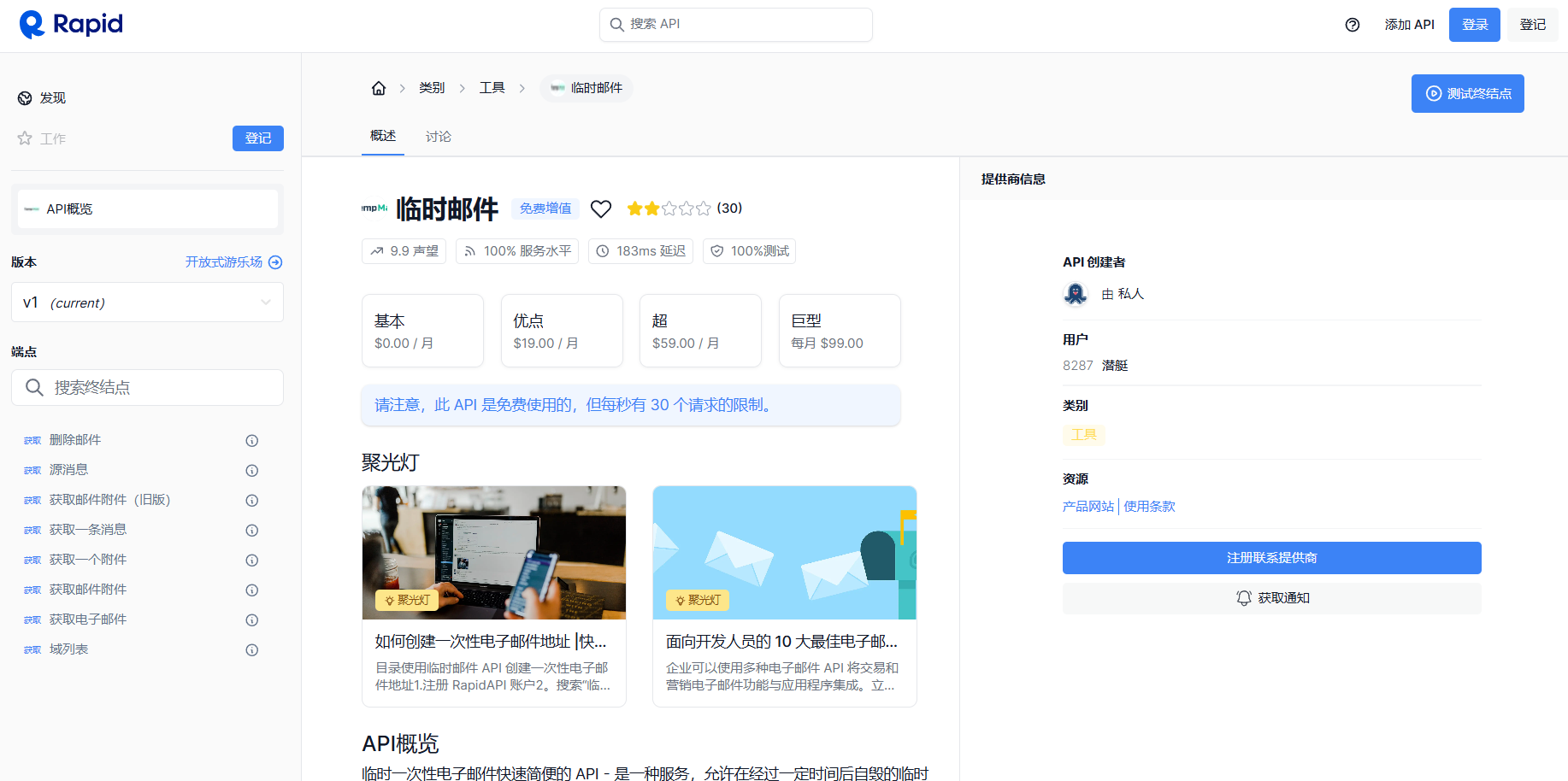Open the 使用条款 link
Screen dimensions: 1568x781
[x=1149, y=507]
